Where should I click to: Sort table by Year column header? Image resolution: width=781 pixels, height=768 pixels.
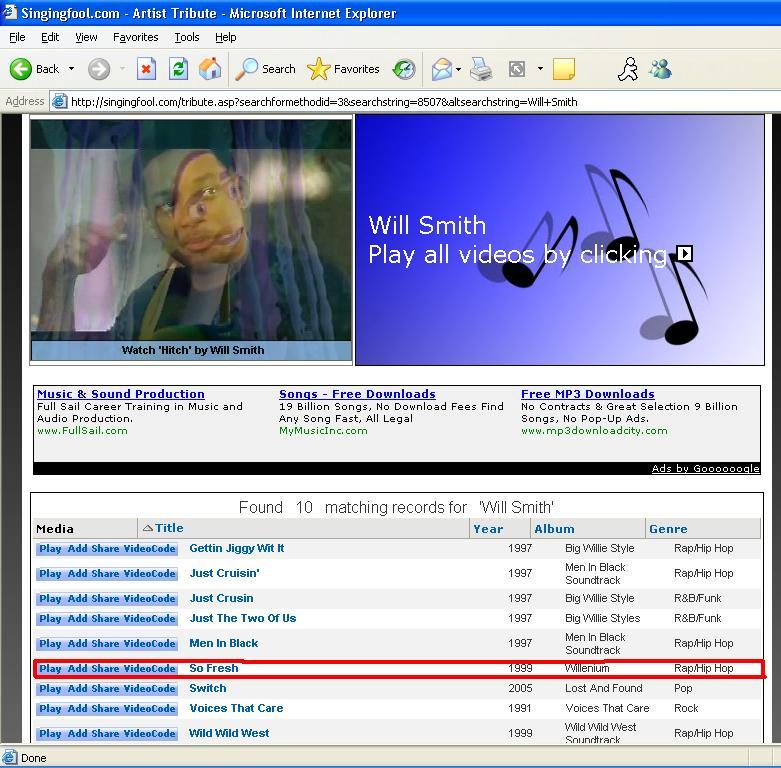tap(488, 529)
